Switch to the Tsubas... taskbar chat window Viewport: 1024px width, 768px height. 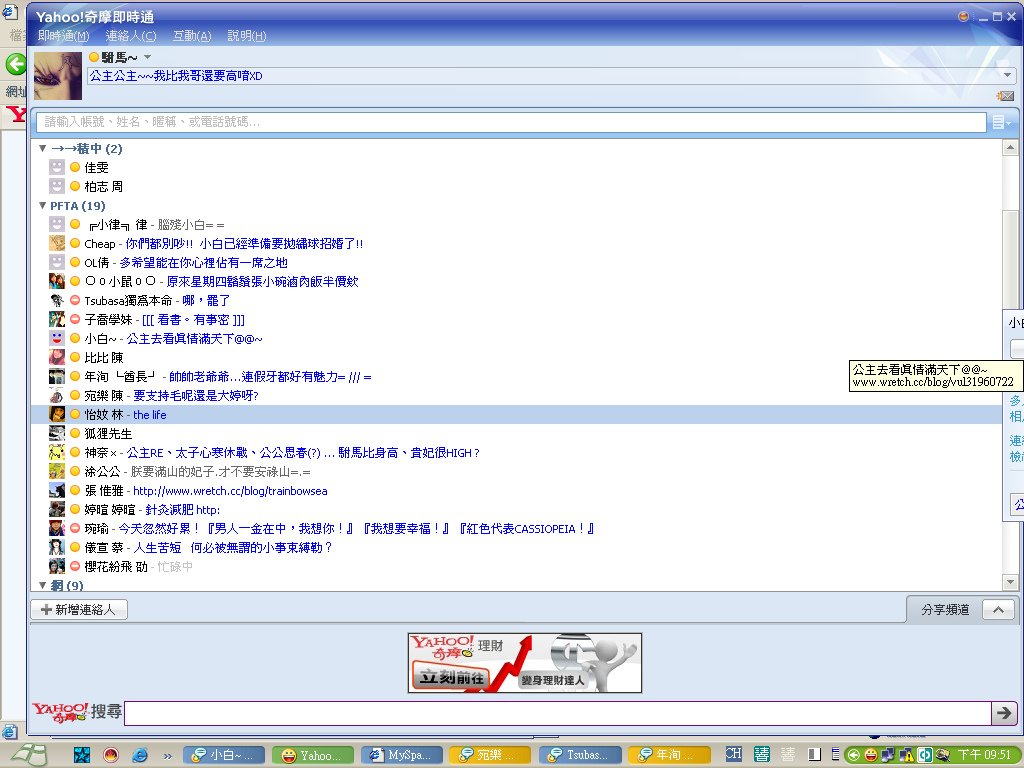click(x=579, y=755)
